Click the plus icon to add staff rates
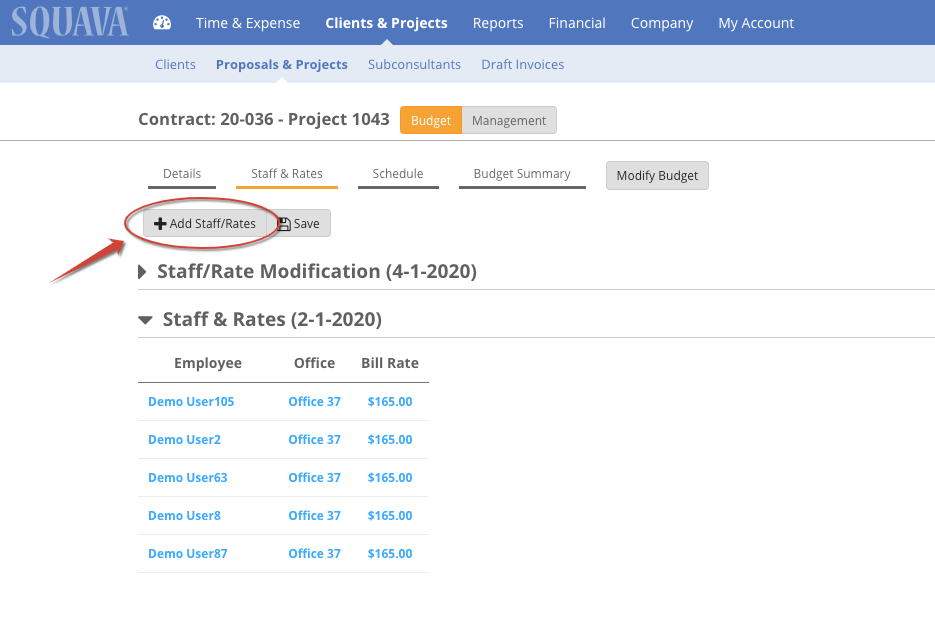The width and height of the screenshot is (935, 629). click(160, 223)
